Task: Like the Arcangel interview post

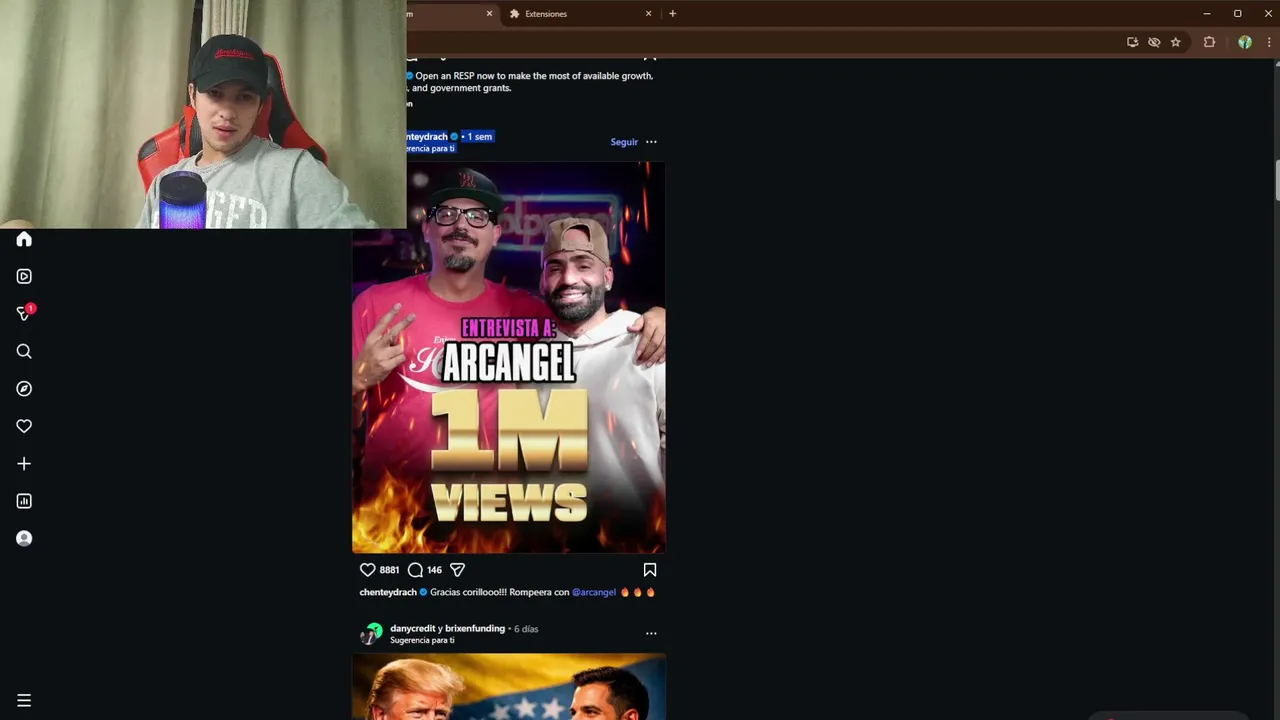Action: coord(367,570)
